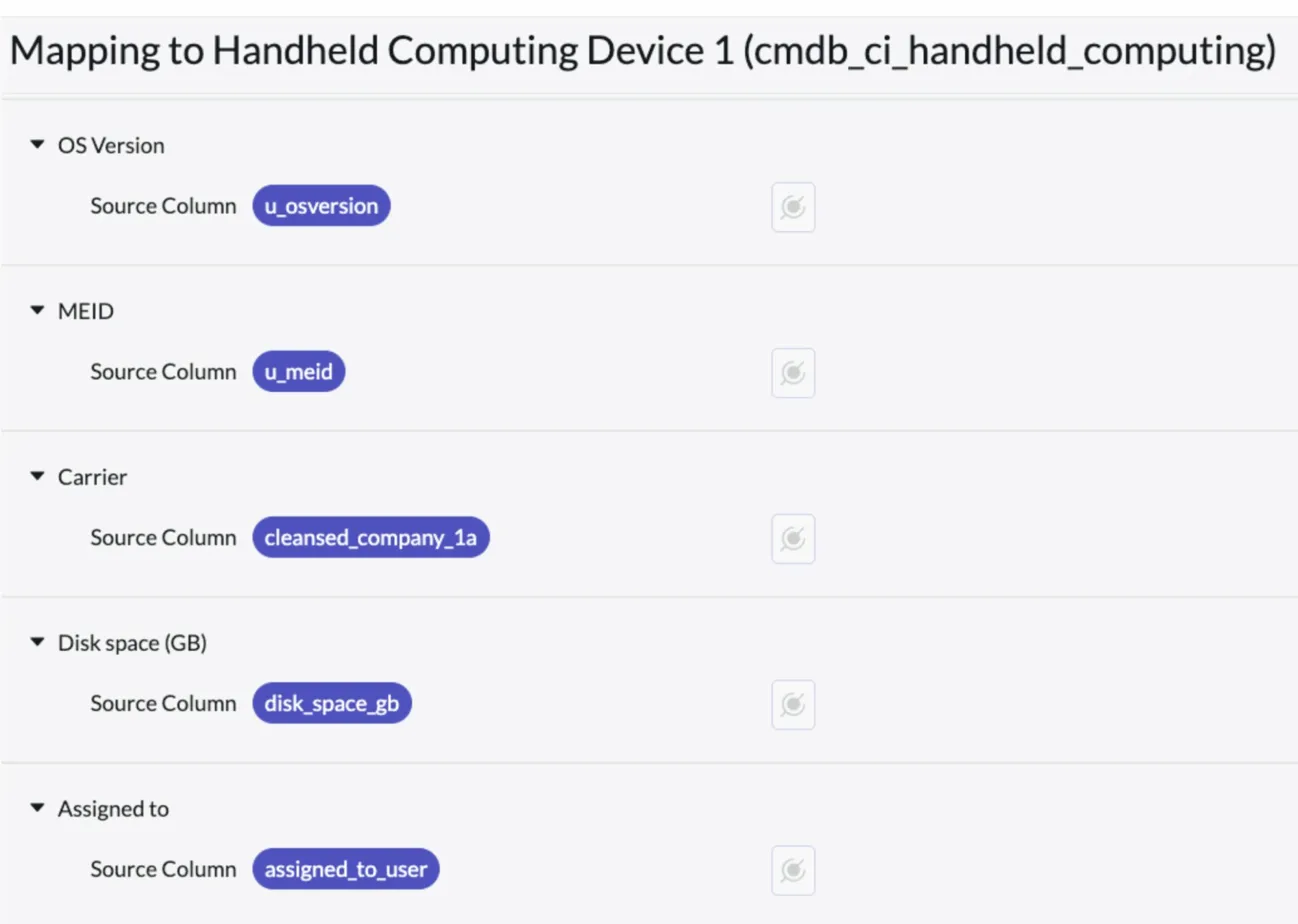The image size is (1298, 924).
Task: Click the OS Version field label
Action: (x=111, y=146)
